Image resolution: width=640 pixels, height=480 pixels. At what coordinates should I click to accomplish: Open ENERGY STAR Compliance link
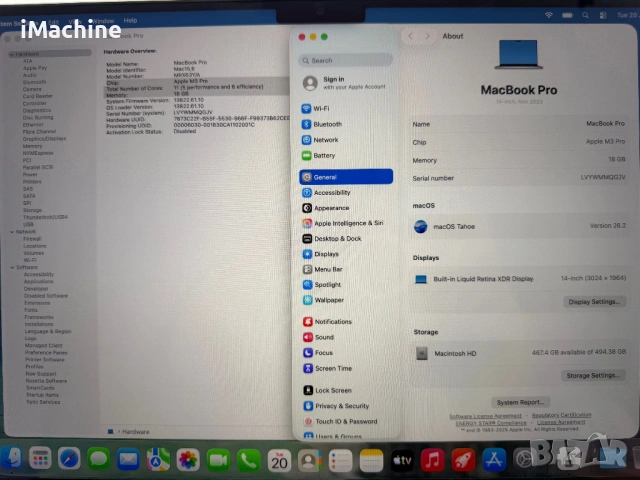pos(491,423)
